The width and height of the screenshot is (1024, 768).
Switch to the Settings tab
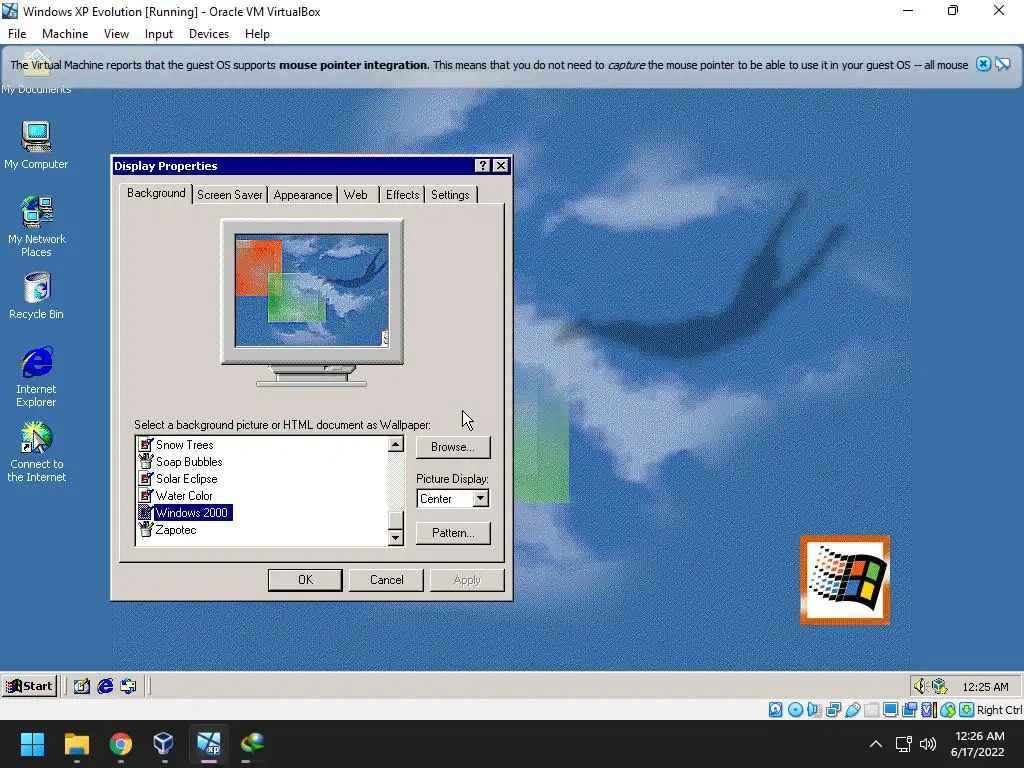pos(450,195)
